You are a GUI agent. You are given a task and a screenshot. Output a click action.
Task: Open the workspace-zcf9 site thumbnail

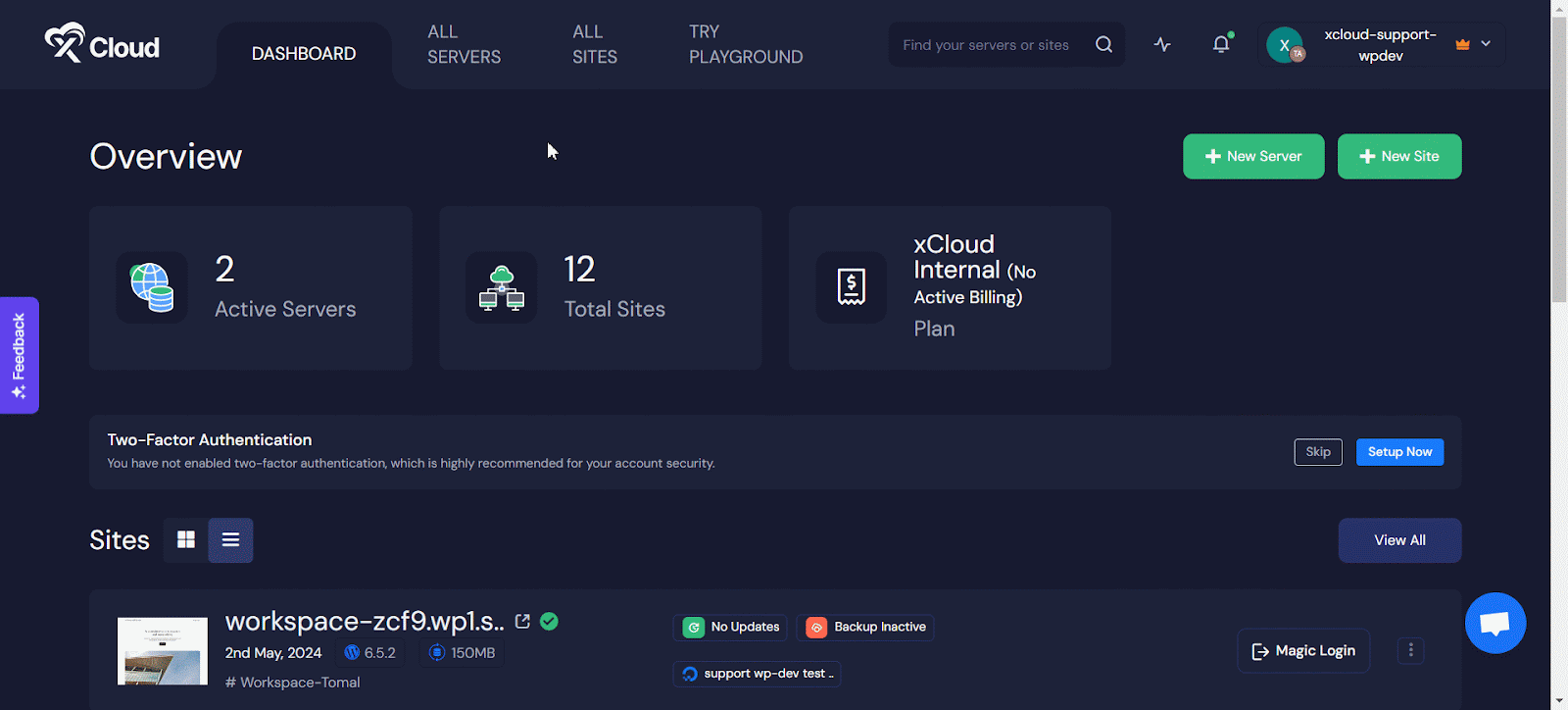pyautogui.click(x=163, y=651)
